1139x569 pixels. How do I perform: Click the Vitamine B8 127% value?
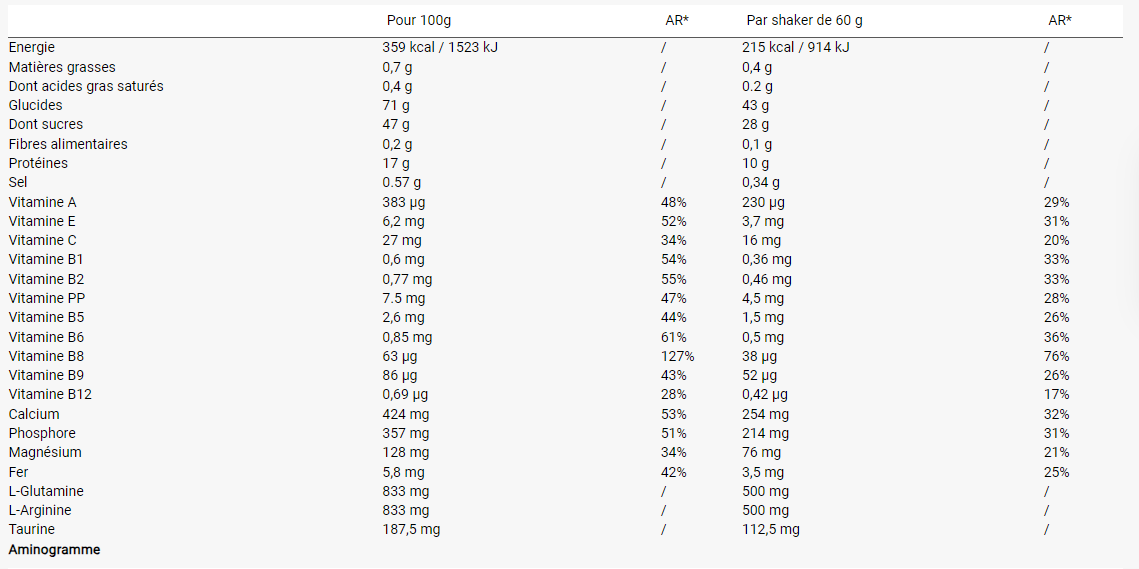(x=677, y=356)
